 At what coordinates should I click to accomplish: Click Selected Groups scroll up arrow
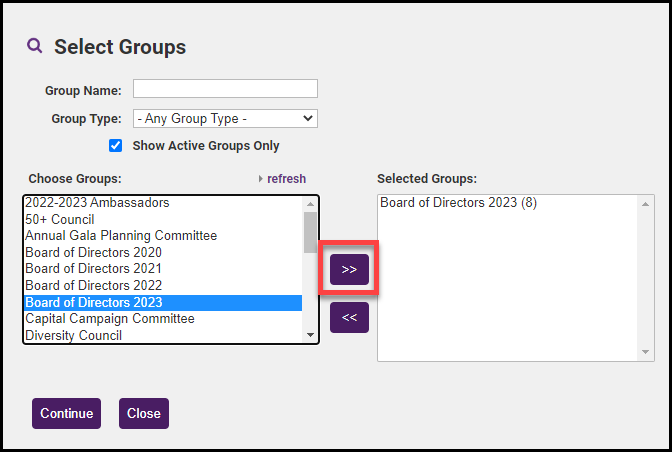[x=645, y=204]
